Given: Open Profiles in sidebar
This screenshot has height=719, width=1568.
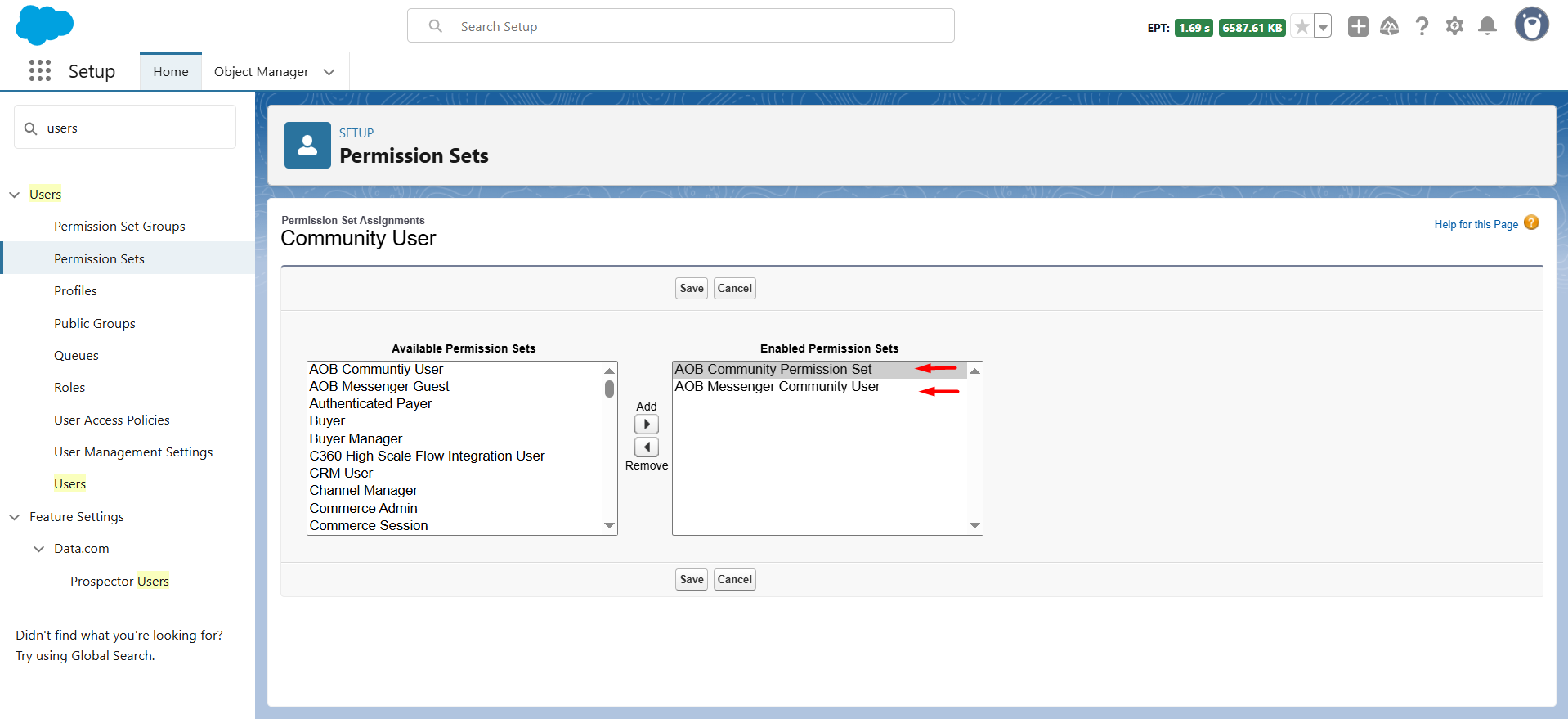Looking at the screenshot, I should pos(75,291).
